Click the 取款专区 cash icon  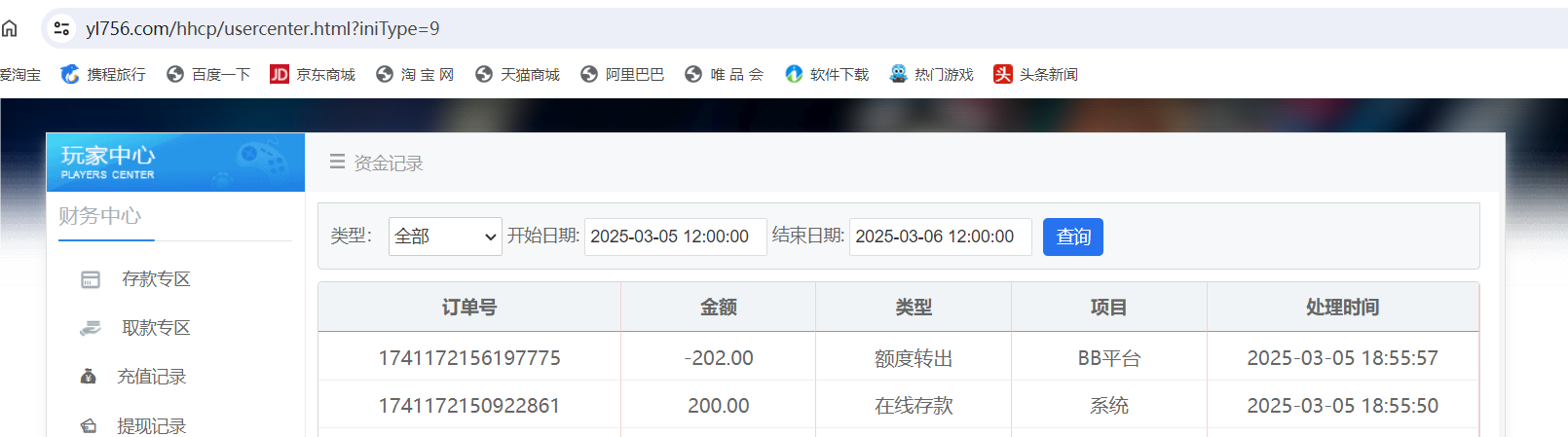[91, 328]
